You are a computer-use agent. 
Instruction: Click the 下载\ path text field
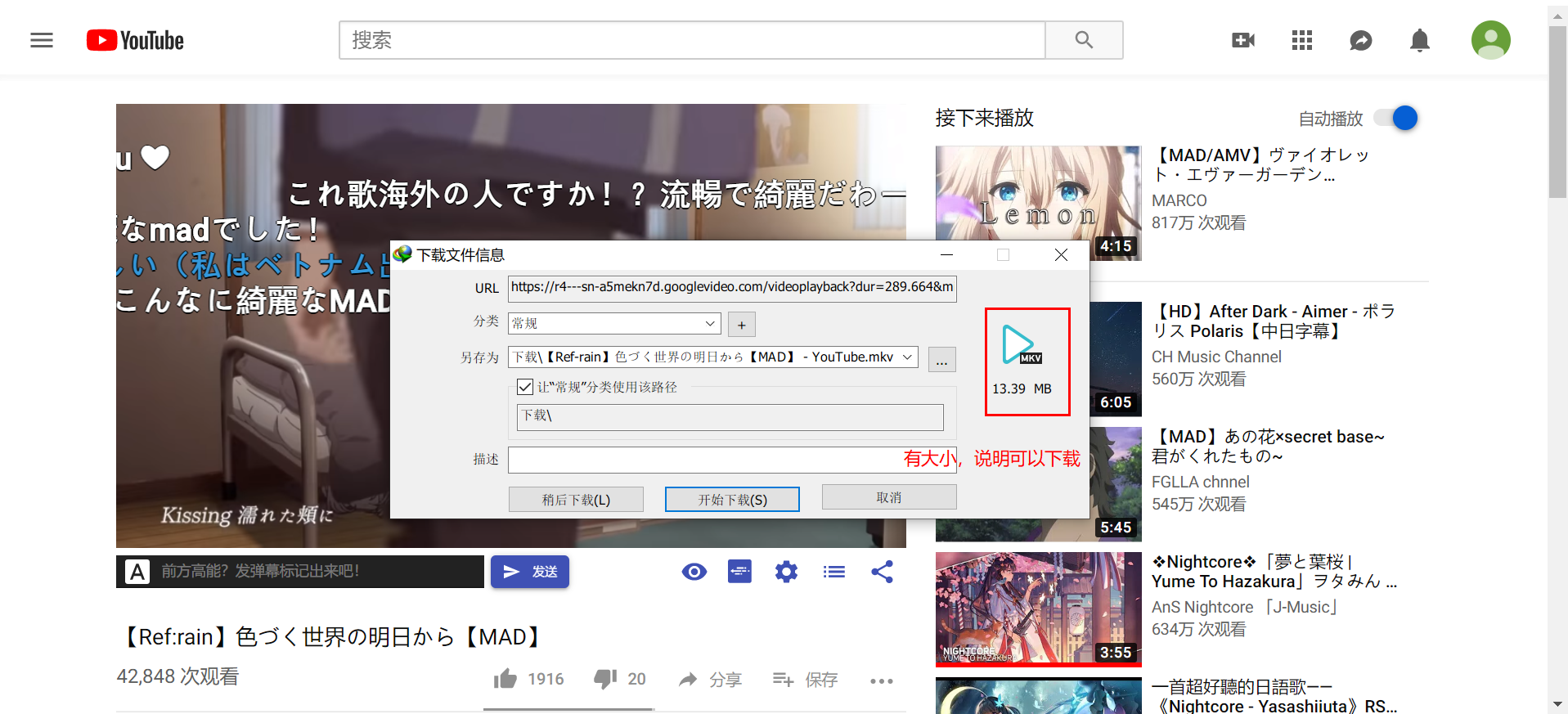click(730, 417)
